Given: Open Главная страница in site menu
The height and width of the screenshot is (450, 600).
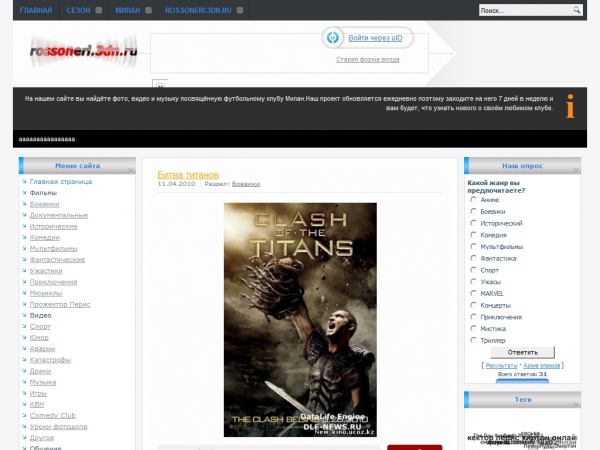Looking at the screenshot, I should [x=61, y=181].
